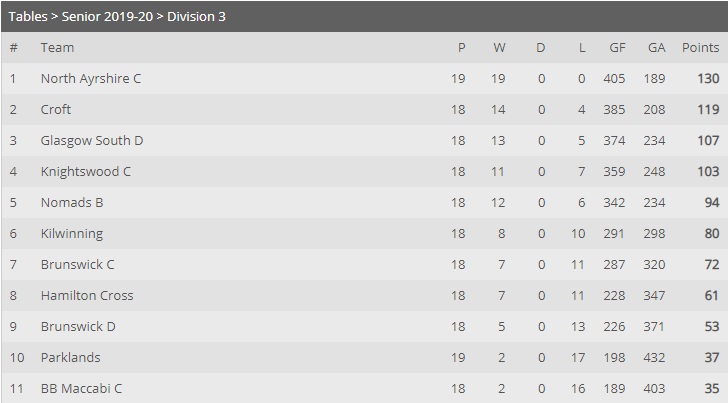The height and width of the screenshot is (403, 728).
Task: Select the BB Maccabi C team
Action: coord(81,389)
